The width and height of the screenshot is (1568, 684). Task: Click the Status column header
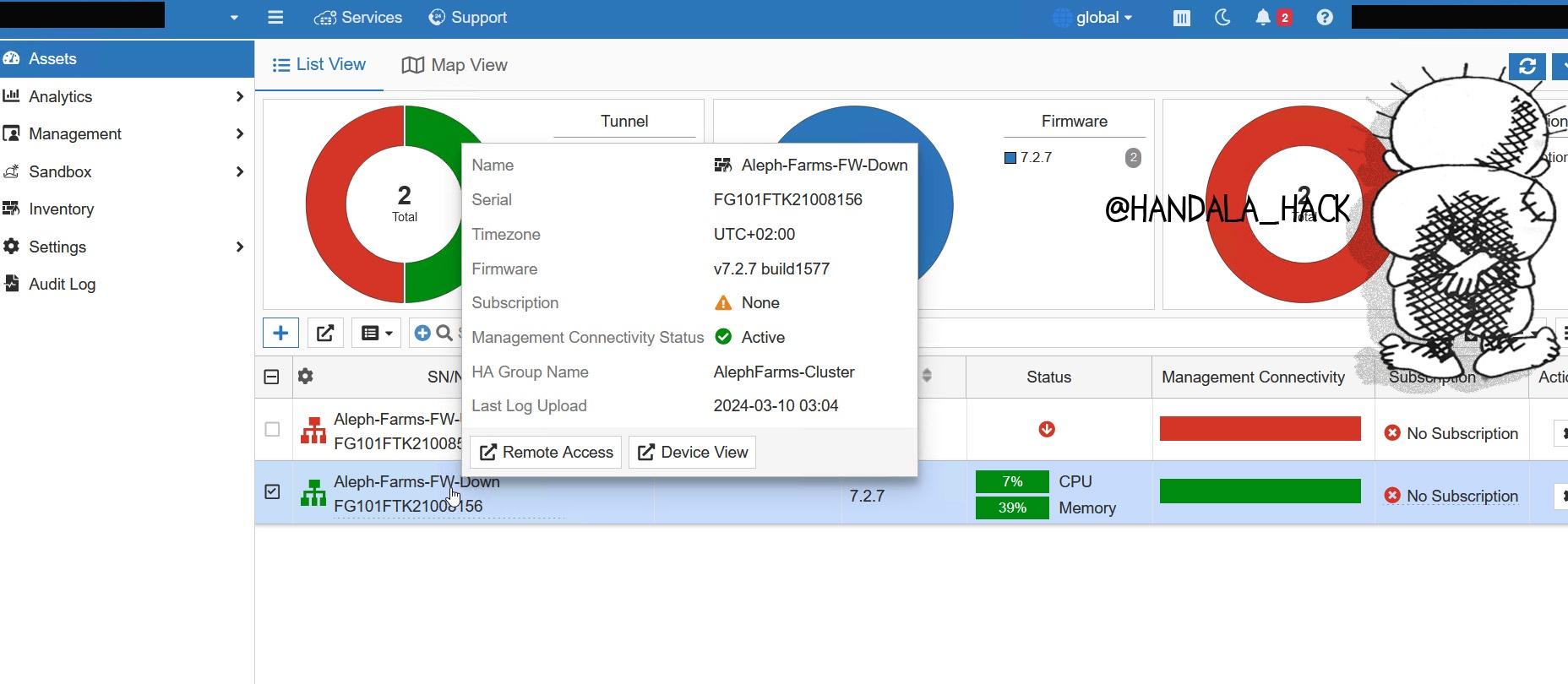tap(1049, 377)
